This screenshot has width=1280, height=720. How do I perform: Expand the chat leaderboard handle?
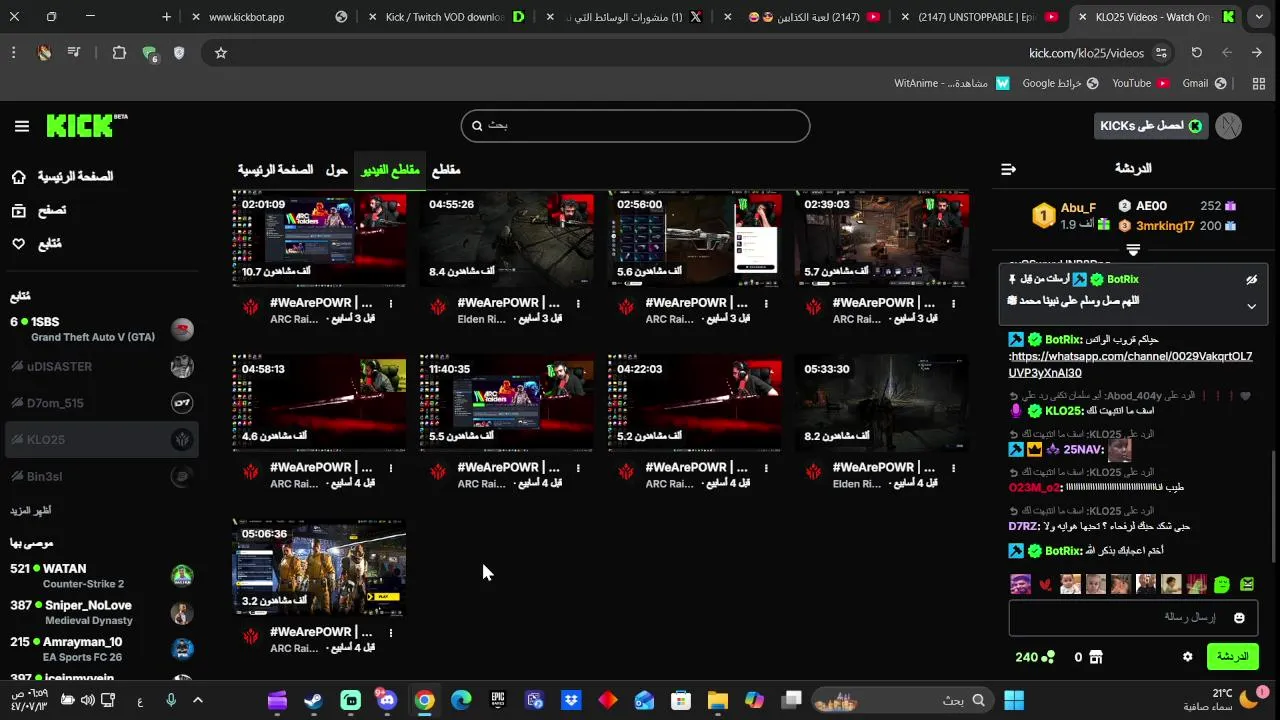(x=1133, y=249)
